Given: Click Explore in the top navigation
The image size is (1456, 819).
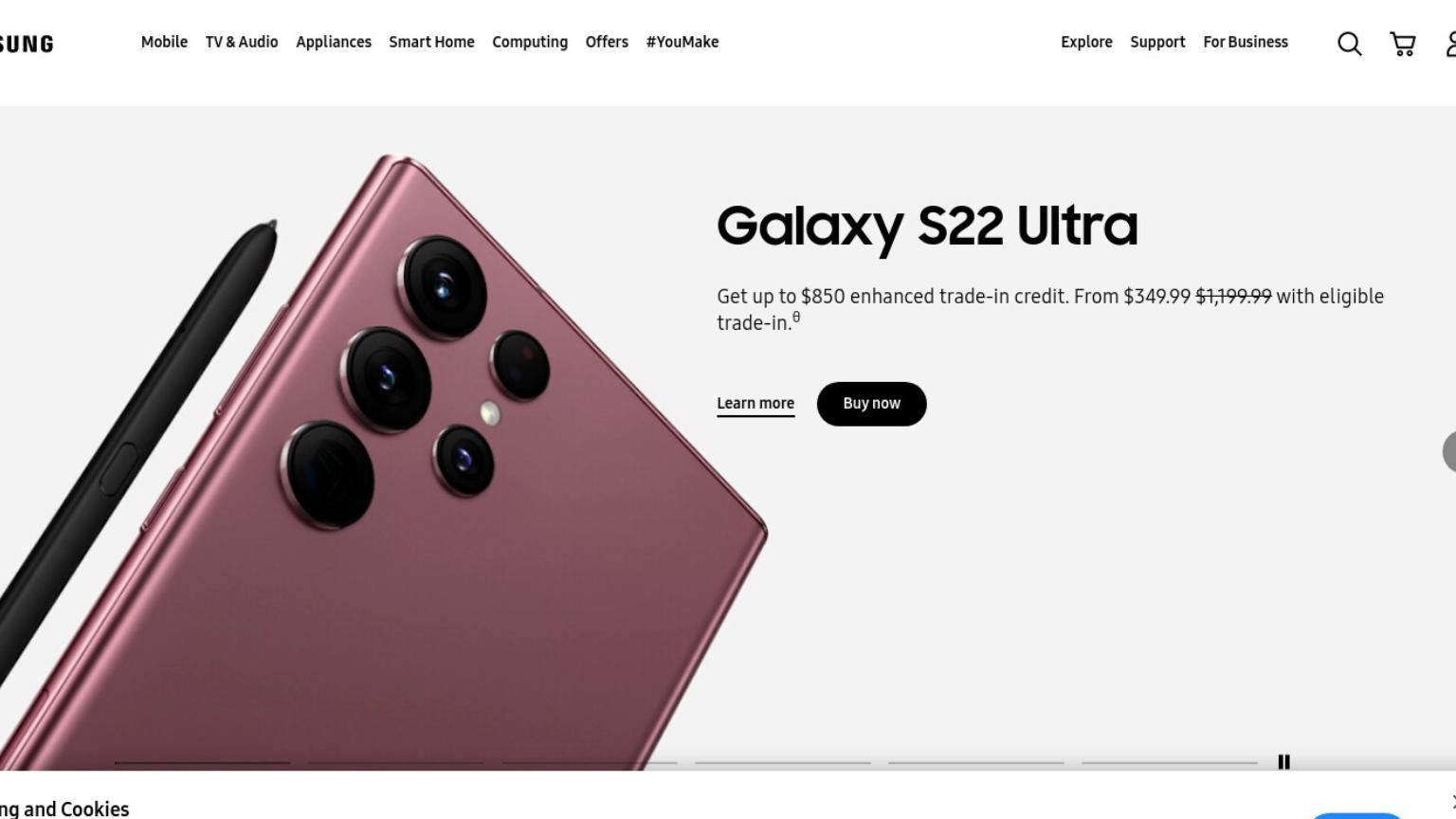Looking at the screenshot, I should [x=1086, y=42].
